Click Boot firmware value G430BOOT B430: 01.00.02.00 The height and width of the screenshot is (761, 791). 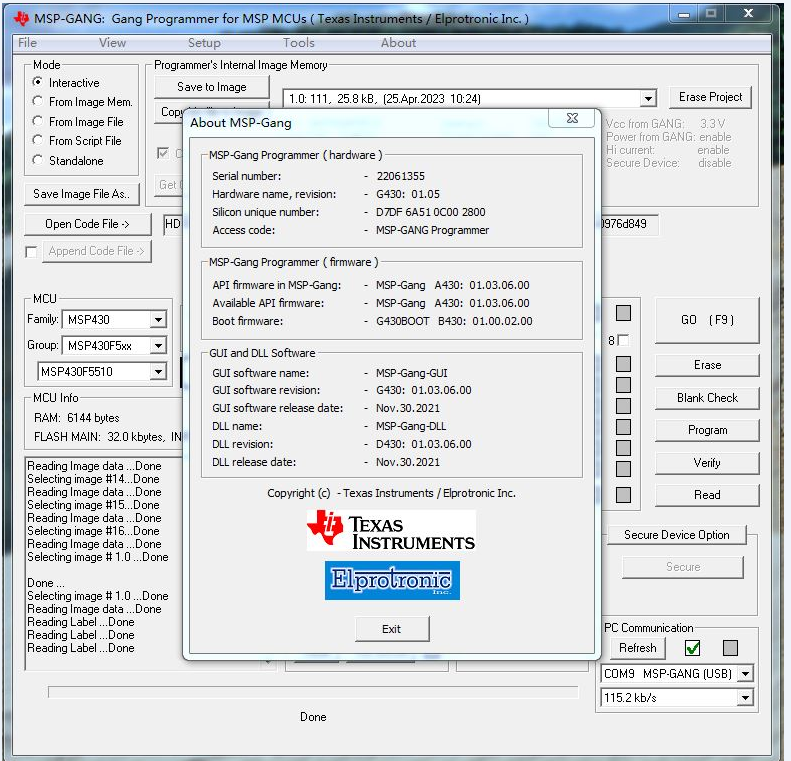(x=454, y=321)
